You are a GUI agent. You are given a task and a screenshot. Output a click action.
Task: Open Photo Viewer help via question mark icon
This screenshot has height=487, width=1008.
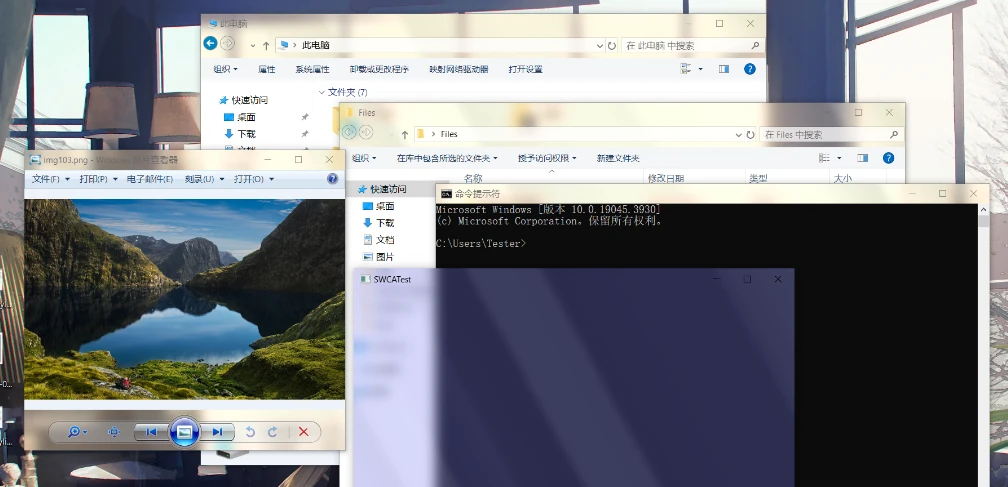pyautogui.click(x=333, y=179)
